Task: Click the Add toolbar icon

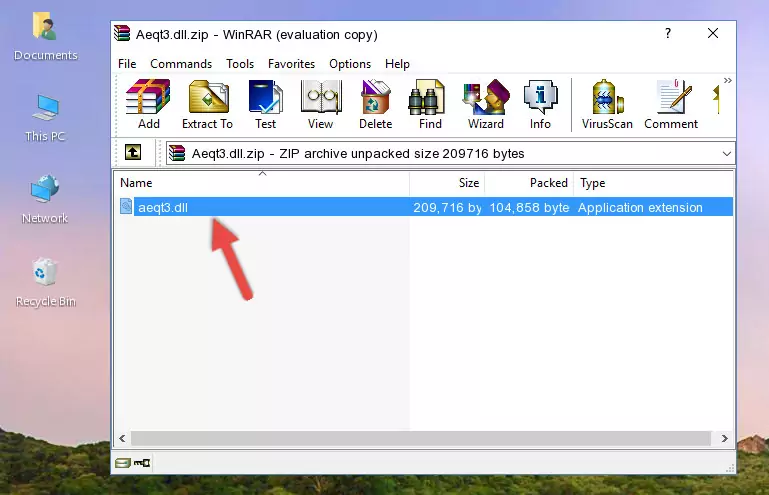Action: pyautogui.click(x=148, y=104)
